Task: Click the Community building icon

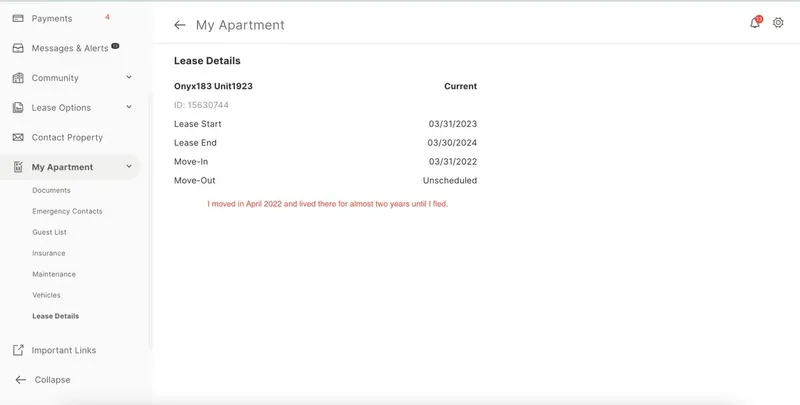Action: click(18, 78)
